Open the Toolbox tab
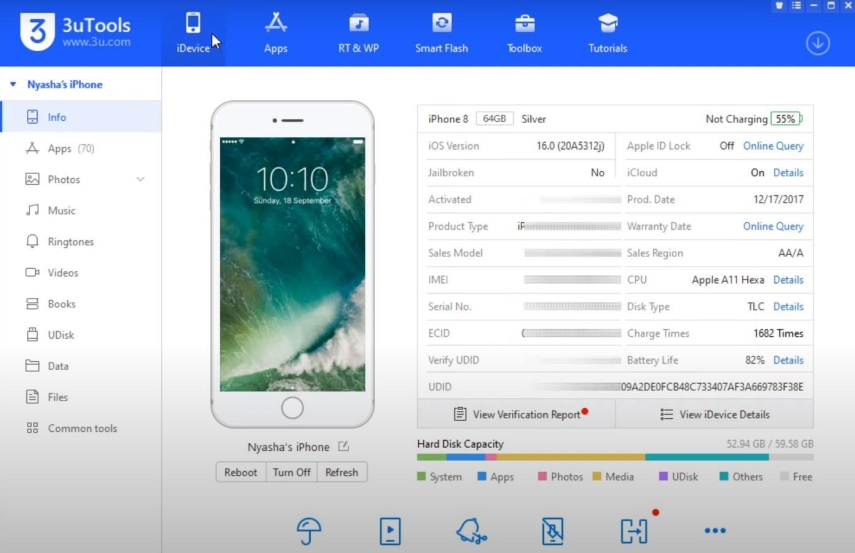 pyautogui.click(x=525, y=33)
